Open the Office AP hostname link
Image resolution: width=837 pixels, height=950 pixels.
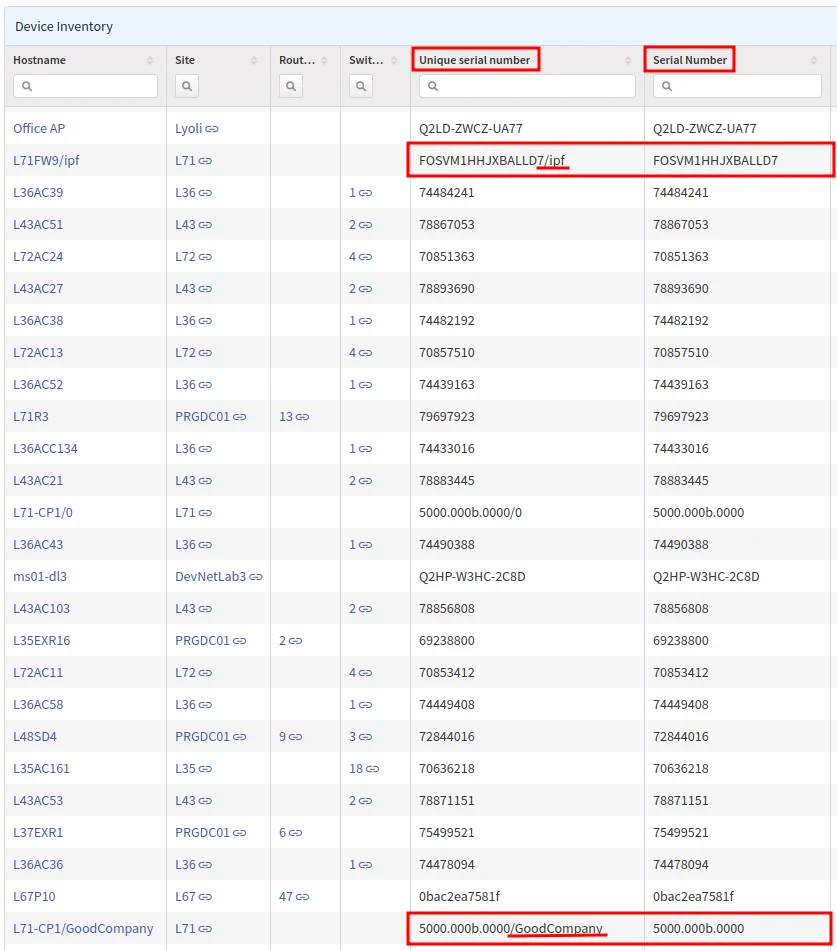(x=39, y=129)
